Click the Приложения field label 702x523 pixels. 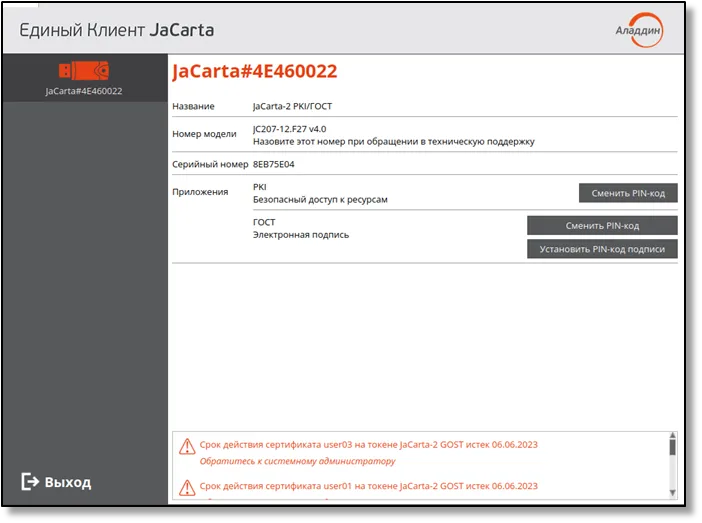pyautogui.click(x=200, y=192)
